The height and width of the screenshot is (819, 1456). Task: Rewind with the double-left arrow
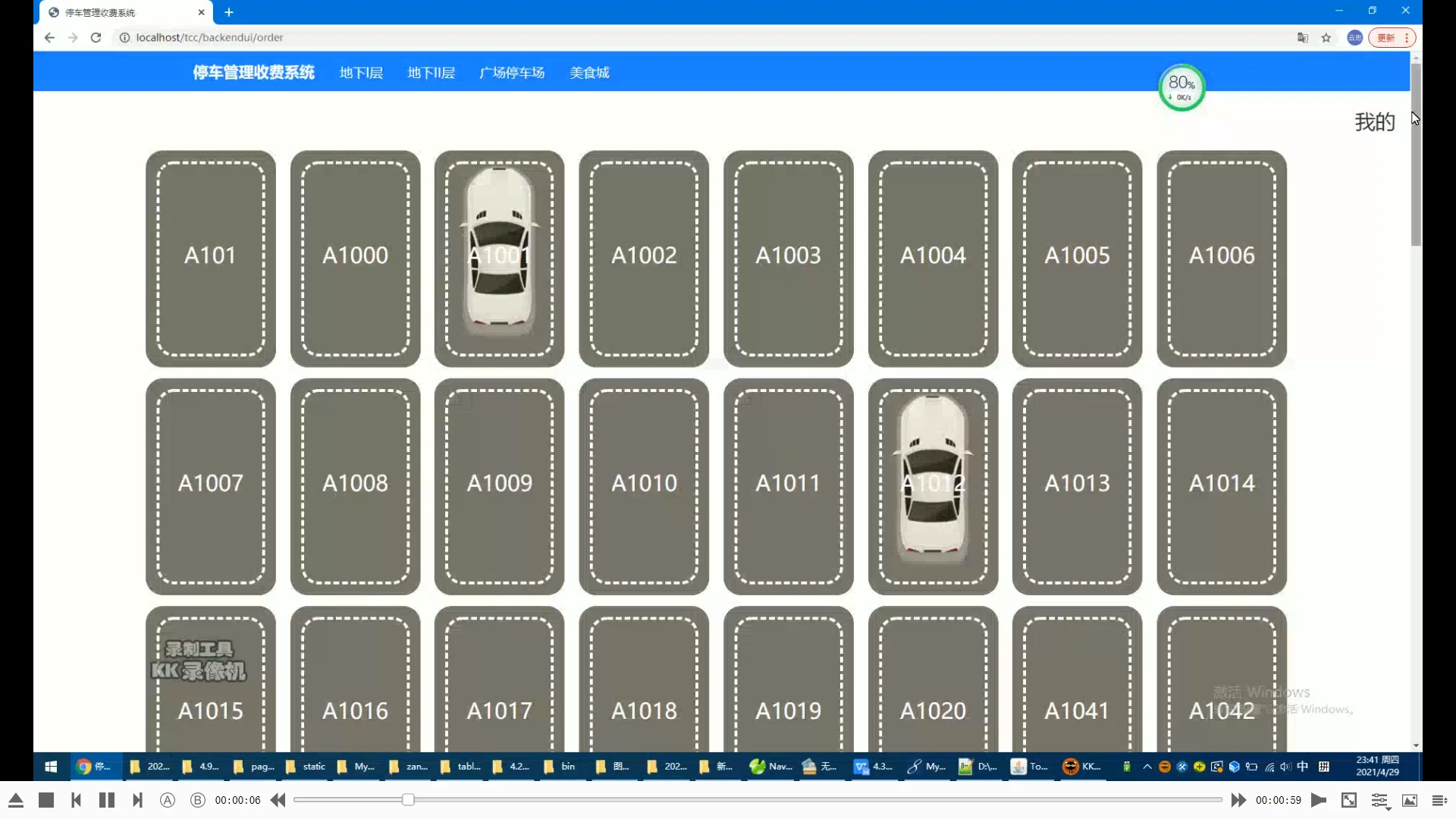278,800
